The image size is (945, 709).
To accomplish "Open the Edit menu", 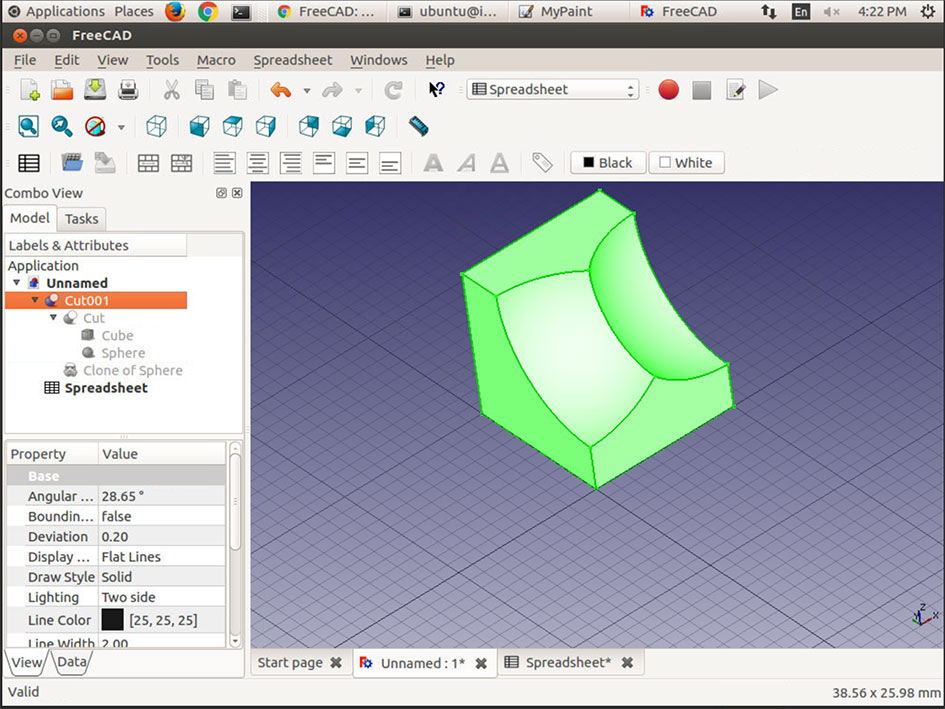I will [66, 60].
